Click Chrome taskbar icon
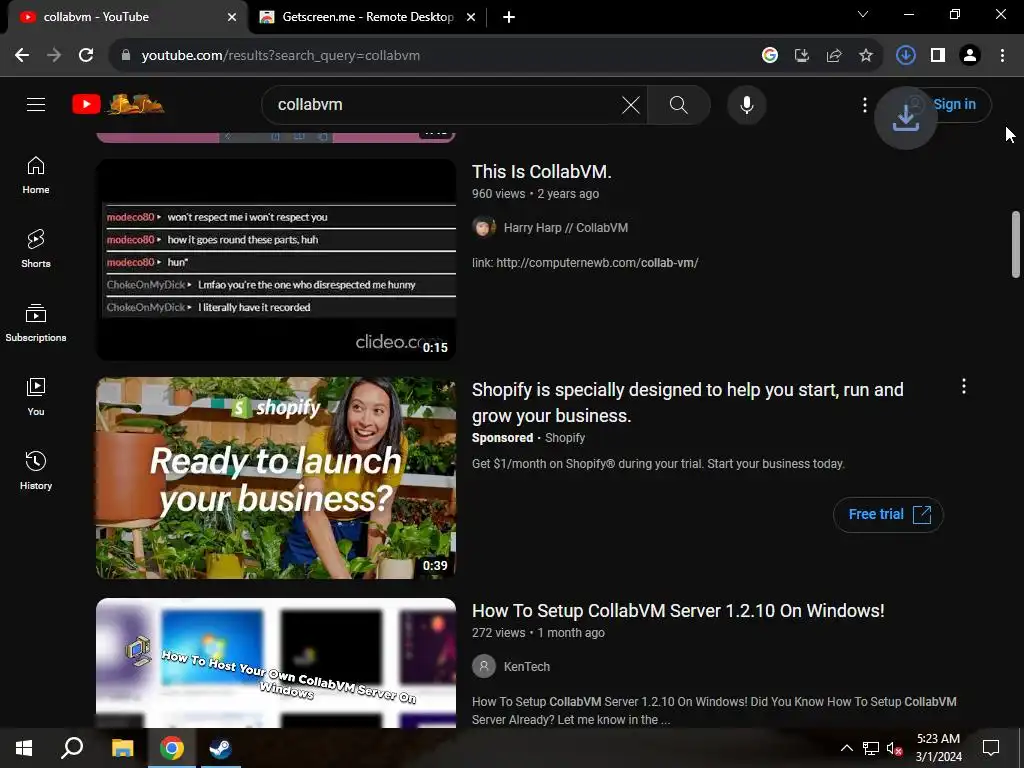Screen dimensions: 1024x768 tap(171, 748)
